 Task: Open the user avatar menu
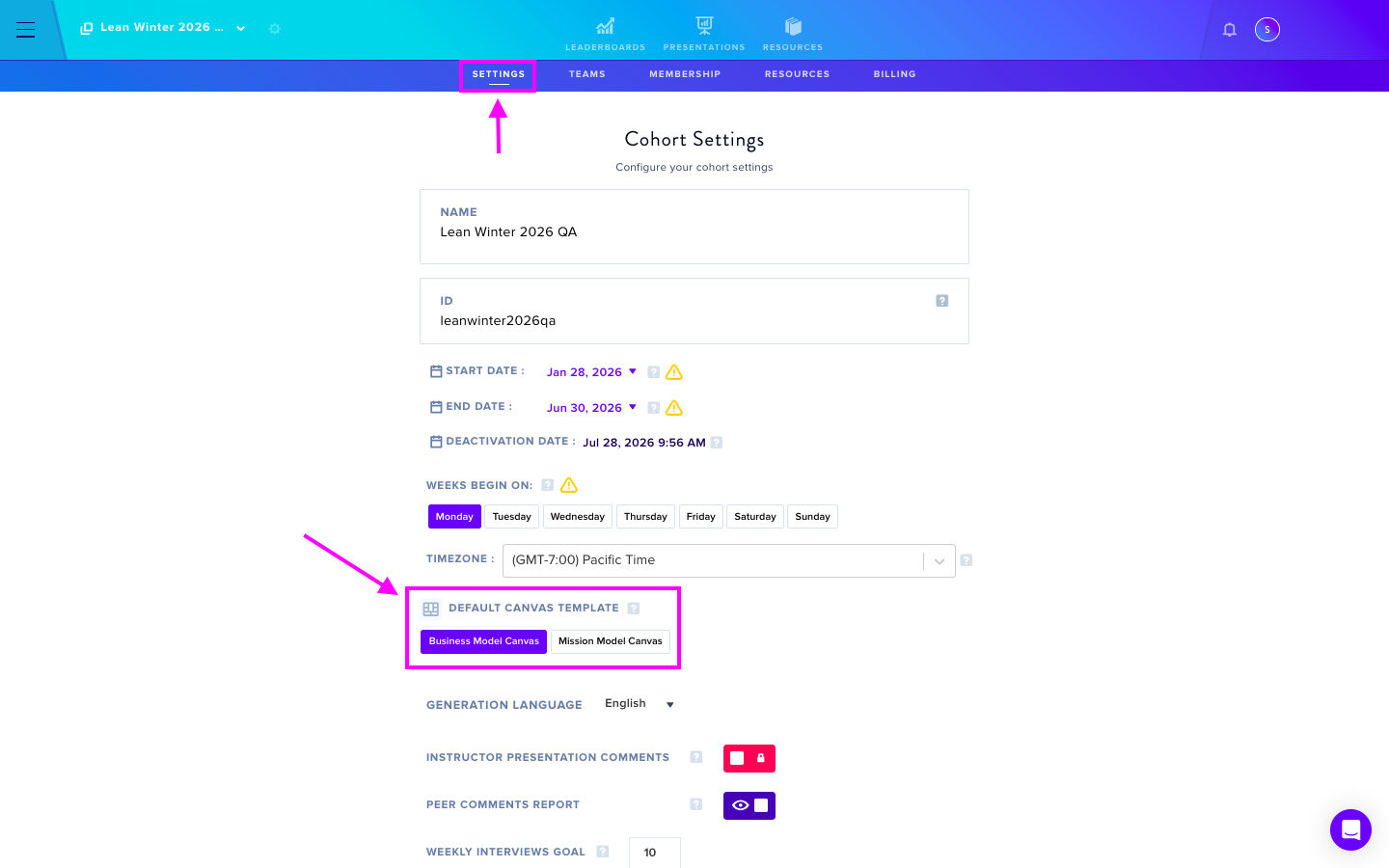(1267, 30)
